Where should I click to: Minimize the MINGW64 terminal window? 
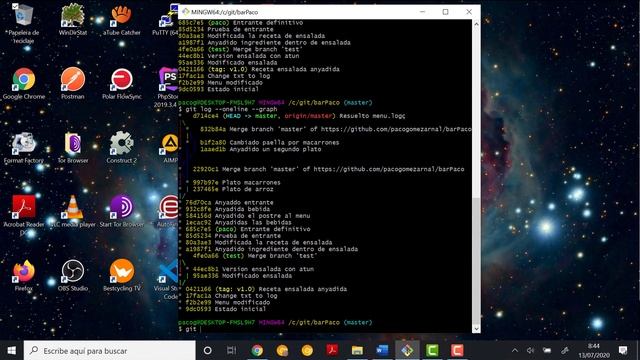click(x=422, y=12)
